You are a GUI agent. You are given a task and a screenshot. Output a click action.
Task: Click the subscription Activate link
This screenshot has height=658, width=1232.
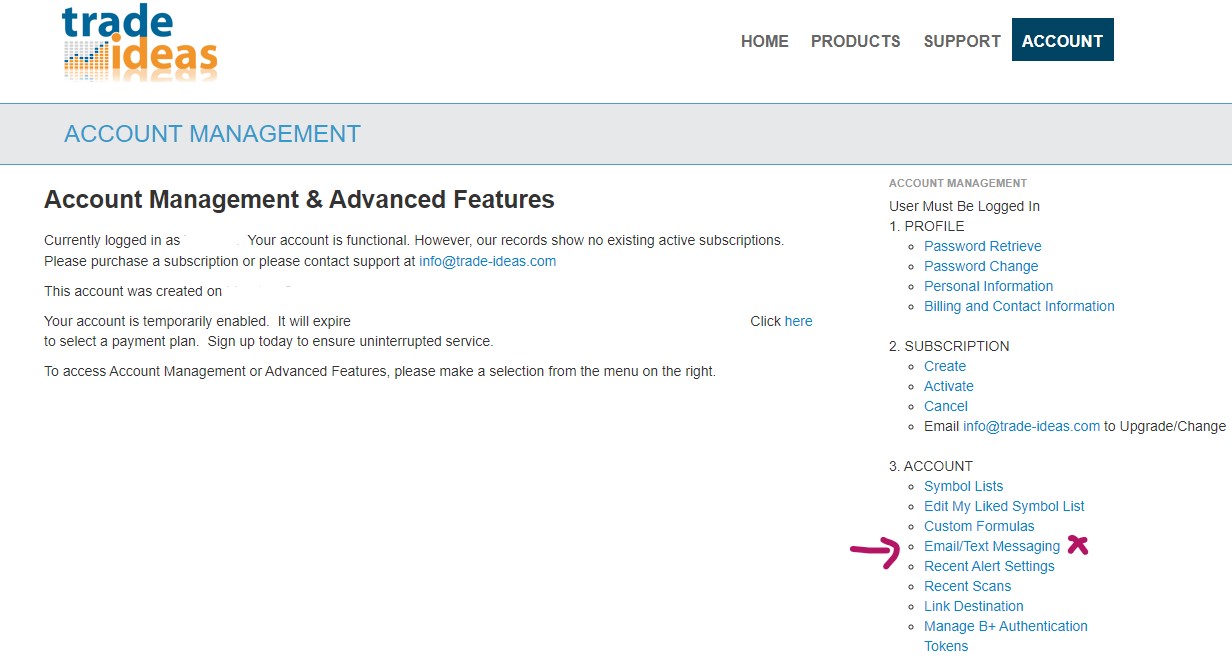949,386
